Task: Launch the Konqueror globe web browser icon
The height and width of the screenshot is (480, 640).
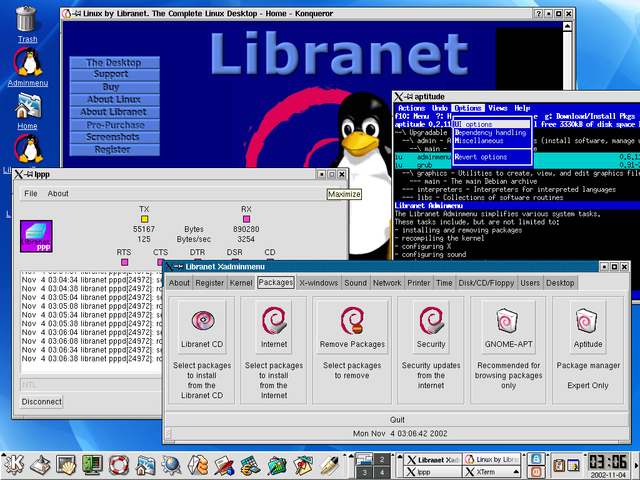Action: coord(171,465)
